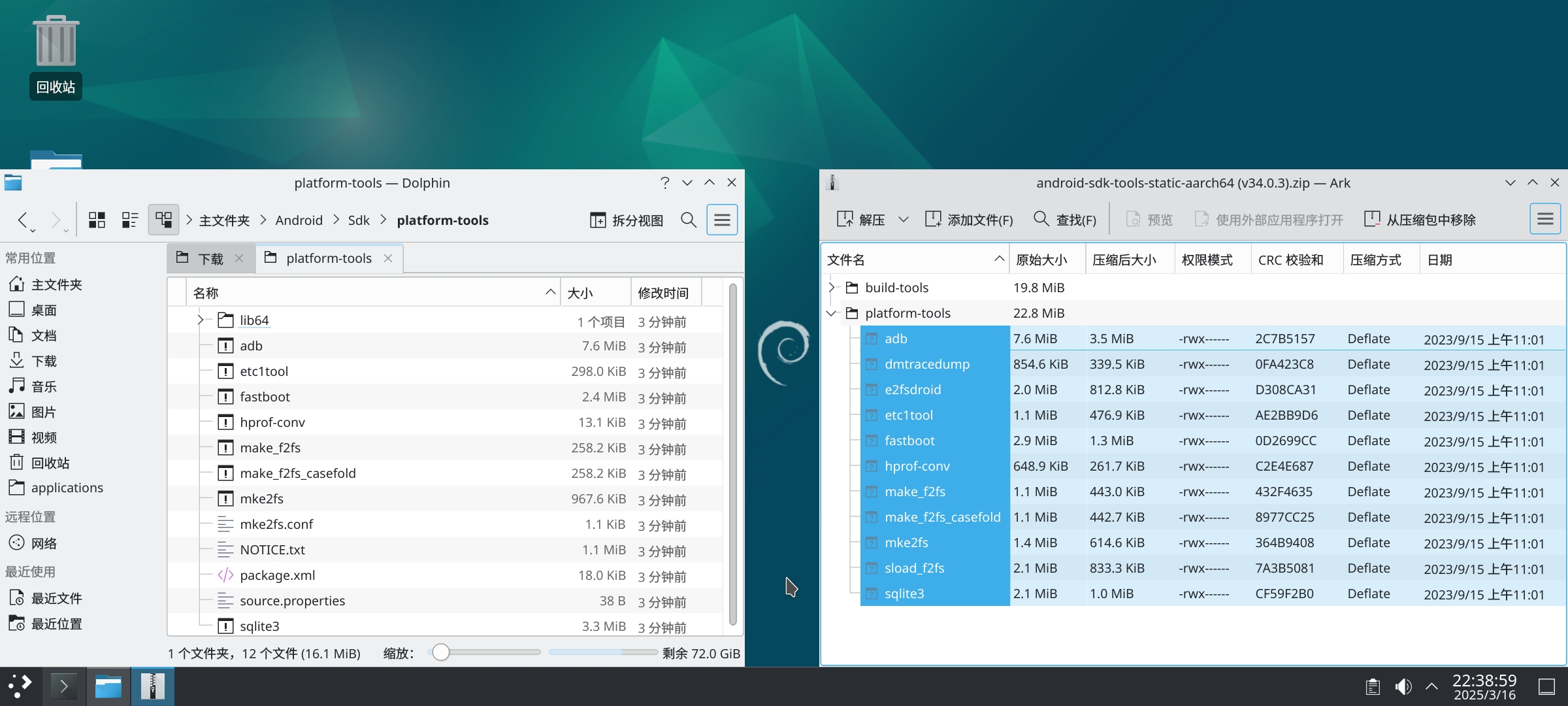Open the extract dropdown arrow in Ark
Image resolution: width=1568 pixels, height=706 pixels.
click(903, 220)
